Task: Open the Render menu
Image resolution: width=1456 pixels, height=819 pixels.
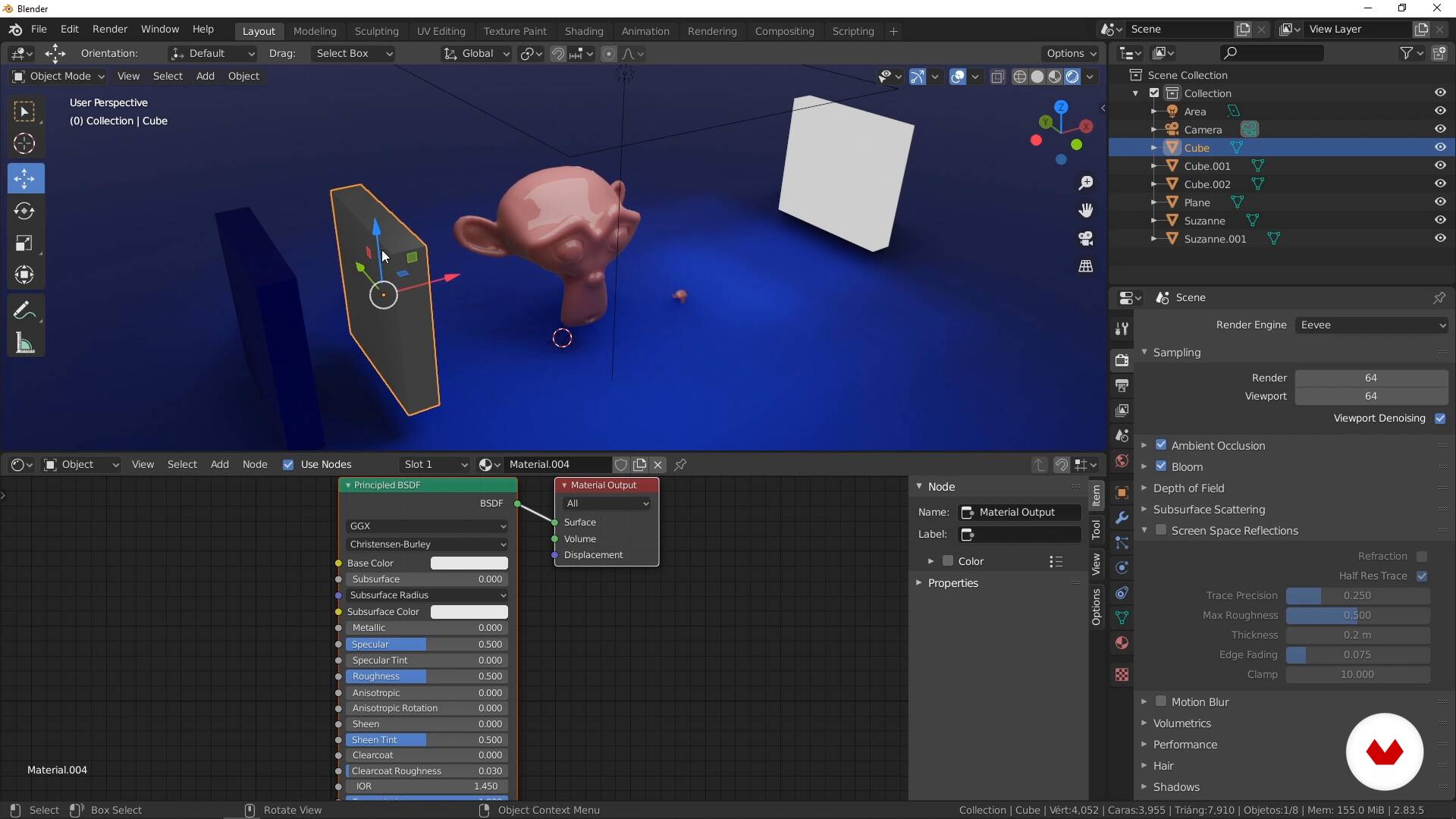Action: (110, 29)
